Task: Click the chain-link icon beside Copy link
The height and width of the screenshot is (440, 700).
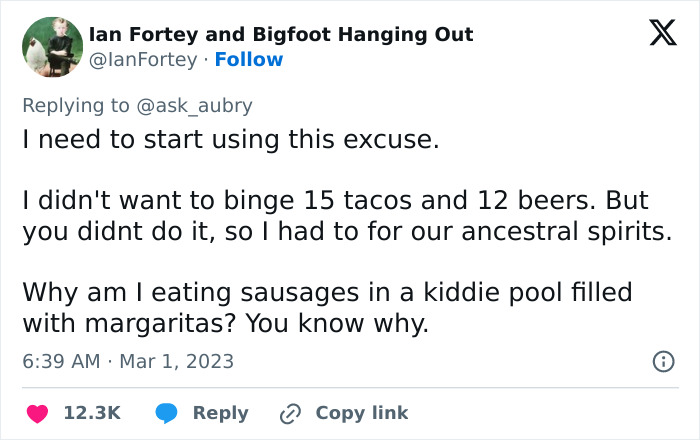Action: point(291,413)
